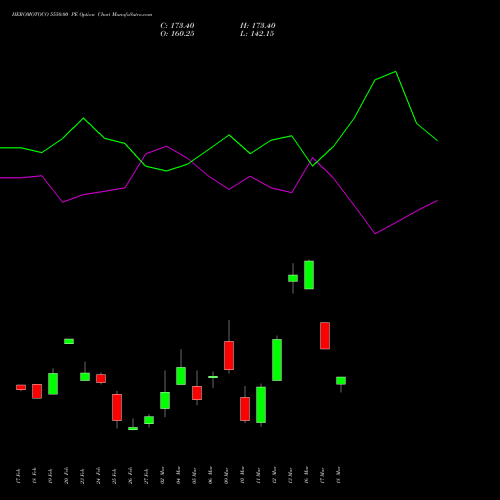Click the 17 Mar date label
Image resolution: width=500 pixels, height=500 pixels.
[x=322, y=475]
